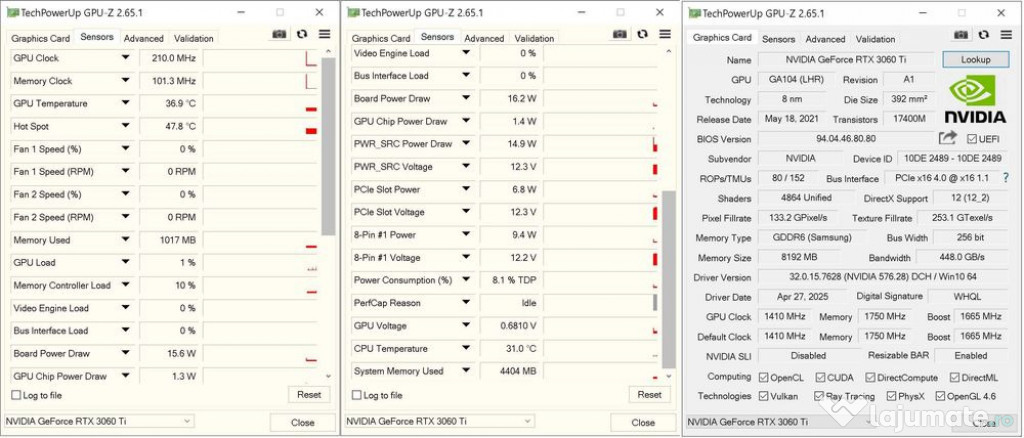Click scroll up arrow in middle window
The width and height of the screenshot is (1024, 438).
(x=669, y=52)
